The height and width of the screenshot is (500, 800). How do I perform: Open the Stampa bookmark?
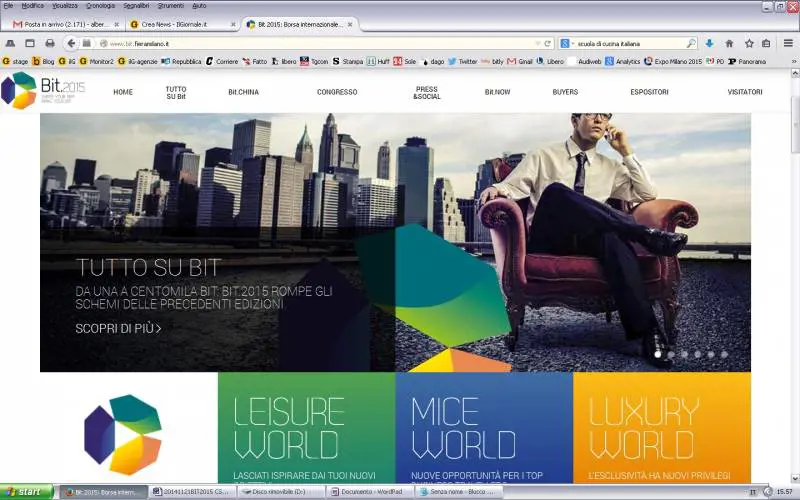[348, 61]
